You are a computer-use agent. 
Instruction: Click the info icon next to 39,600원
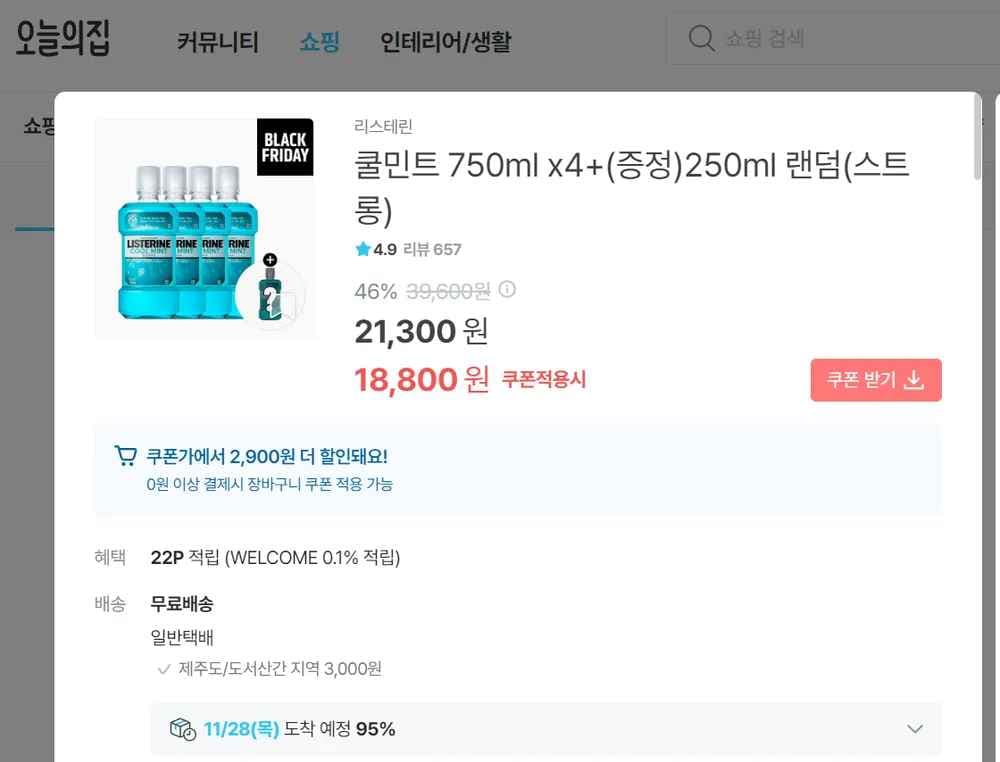[x=507, y=289]
